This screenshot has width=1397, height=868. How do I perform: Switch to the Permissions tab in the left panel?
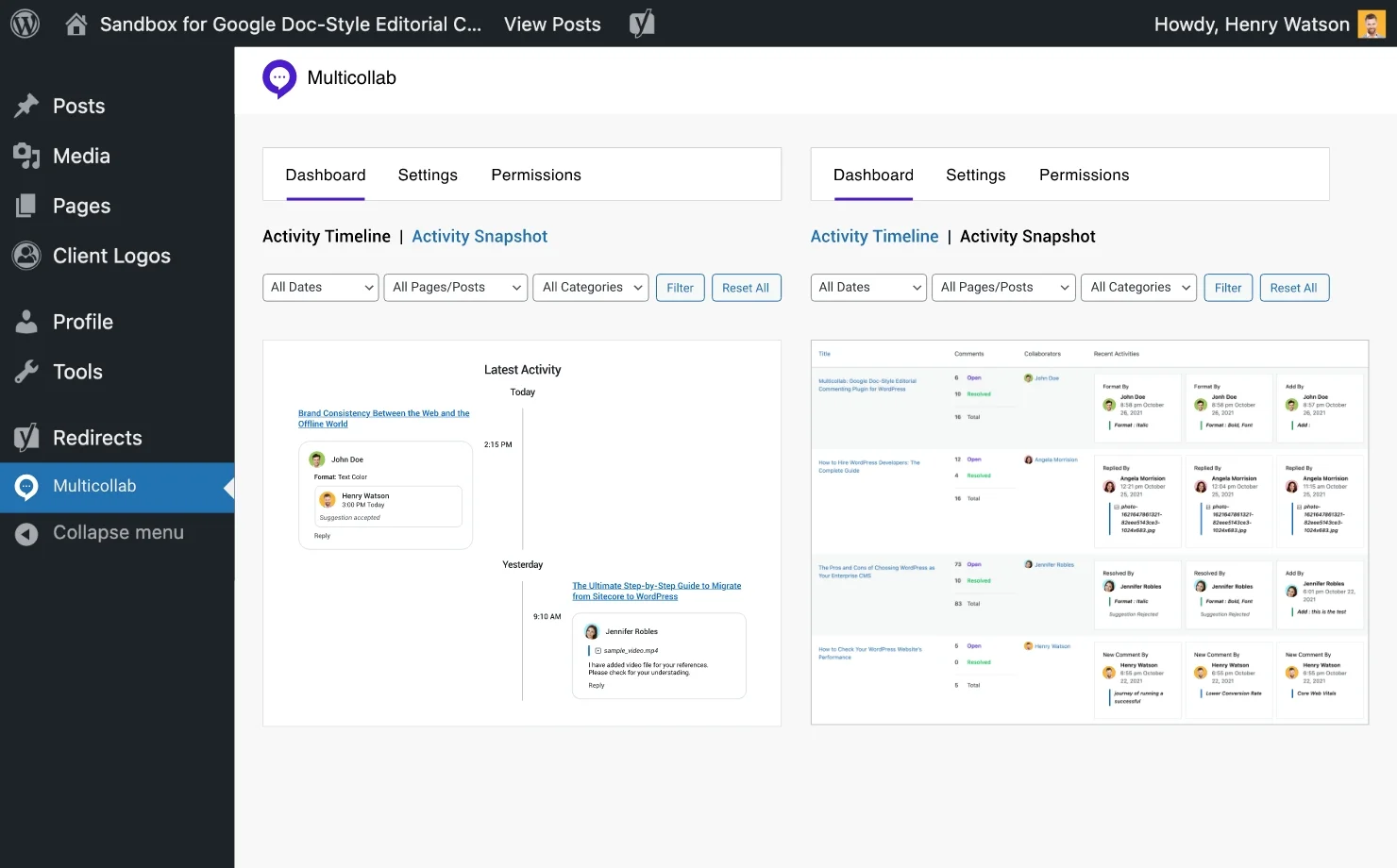coord(536,175)
